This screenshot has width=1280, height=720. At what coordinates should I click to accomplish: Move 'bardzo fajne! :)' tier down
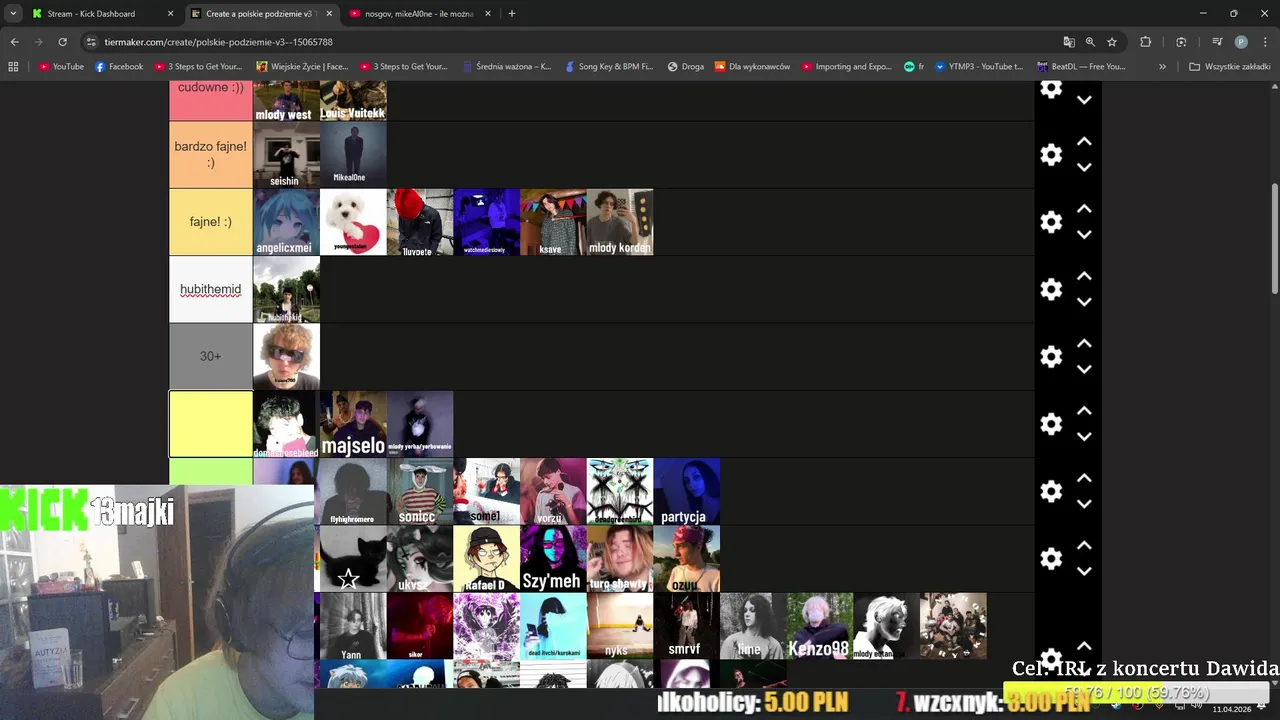[1084, 168]
